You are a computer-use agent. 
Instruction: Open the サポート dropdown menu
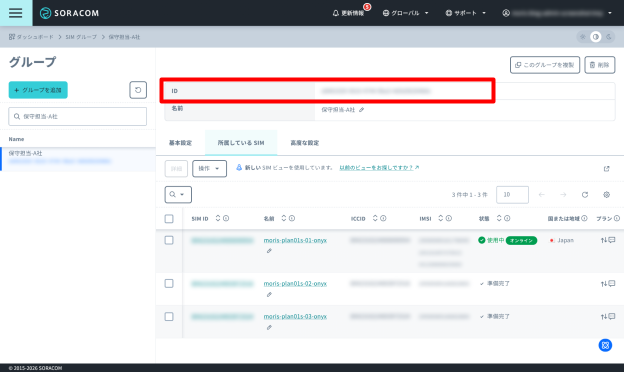pos(466,13)
